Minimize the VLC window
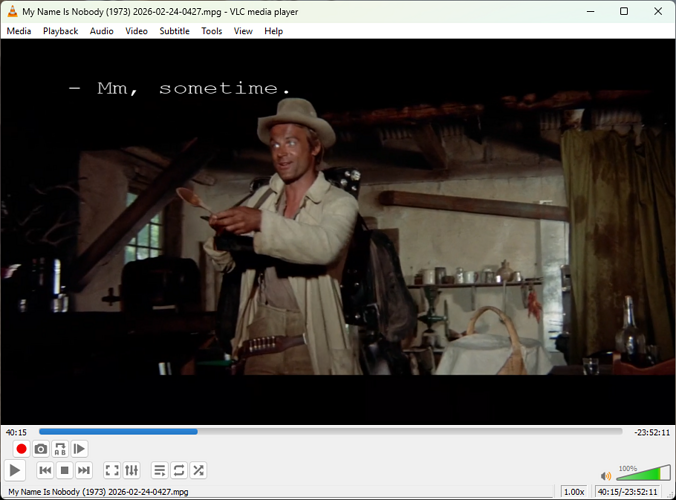This screenshot has width=676, height=500. [591, 12]
